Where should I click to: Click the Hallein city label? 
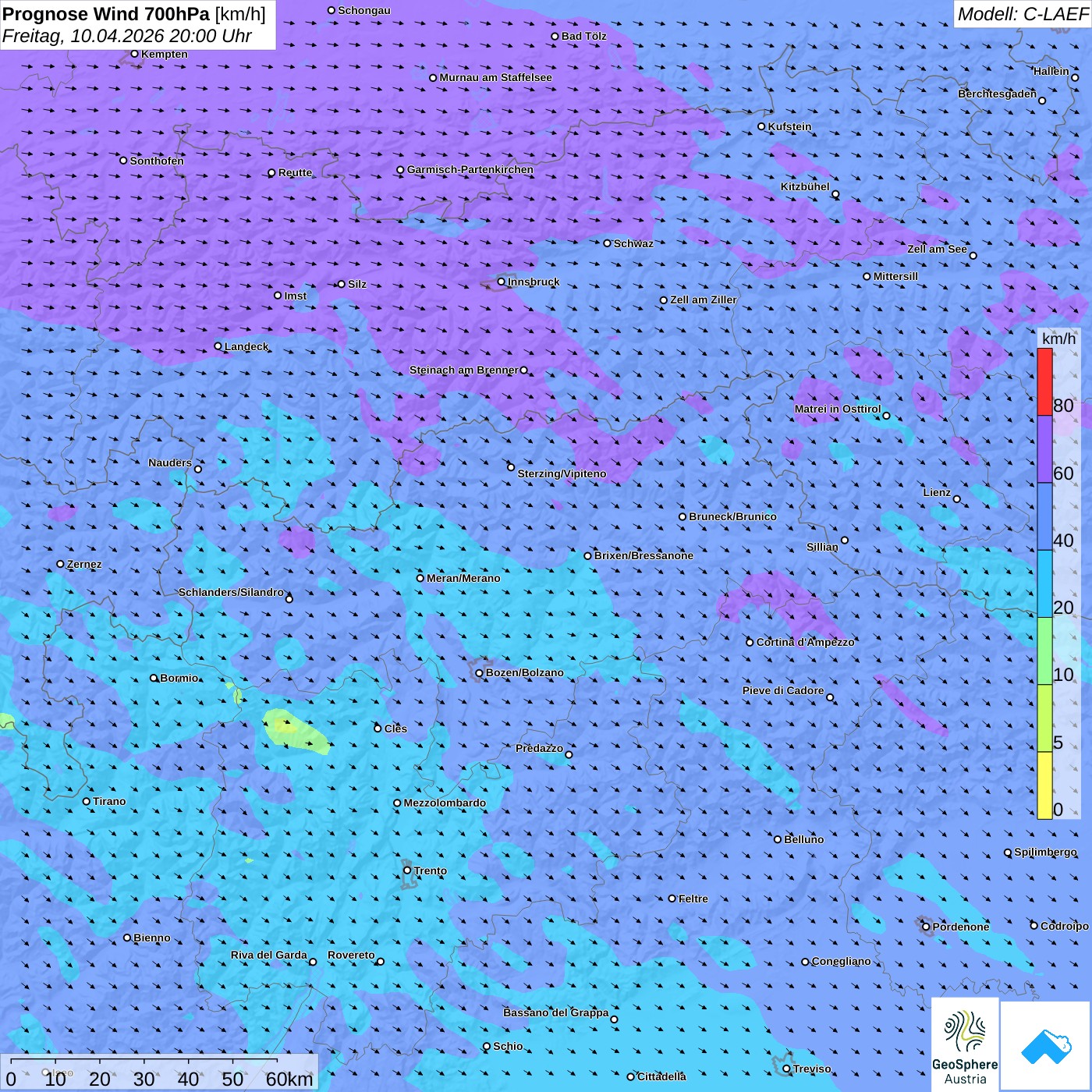[x=1051, y=71]
